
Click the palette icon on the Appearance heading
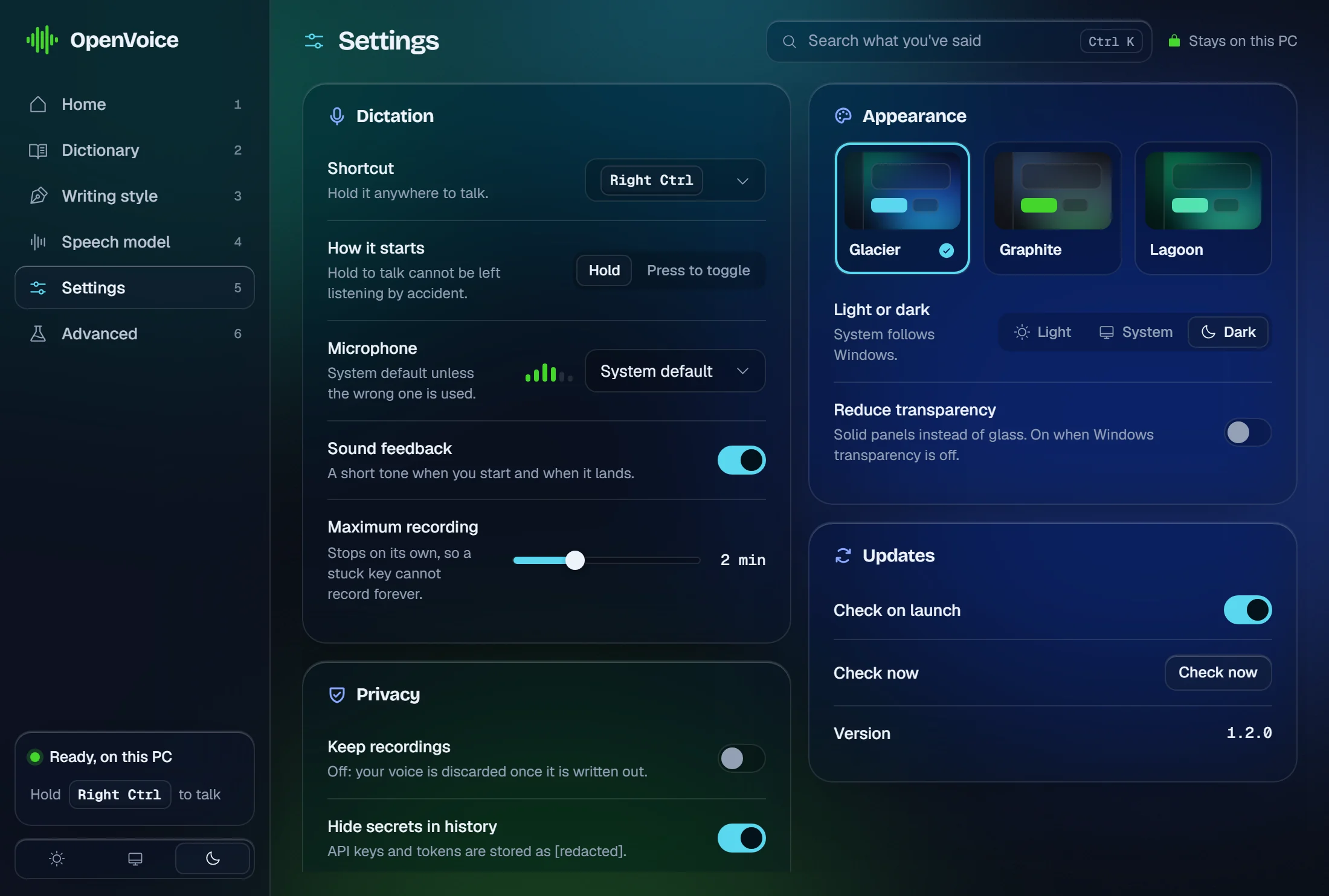(x=843, y=116)
